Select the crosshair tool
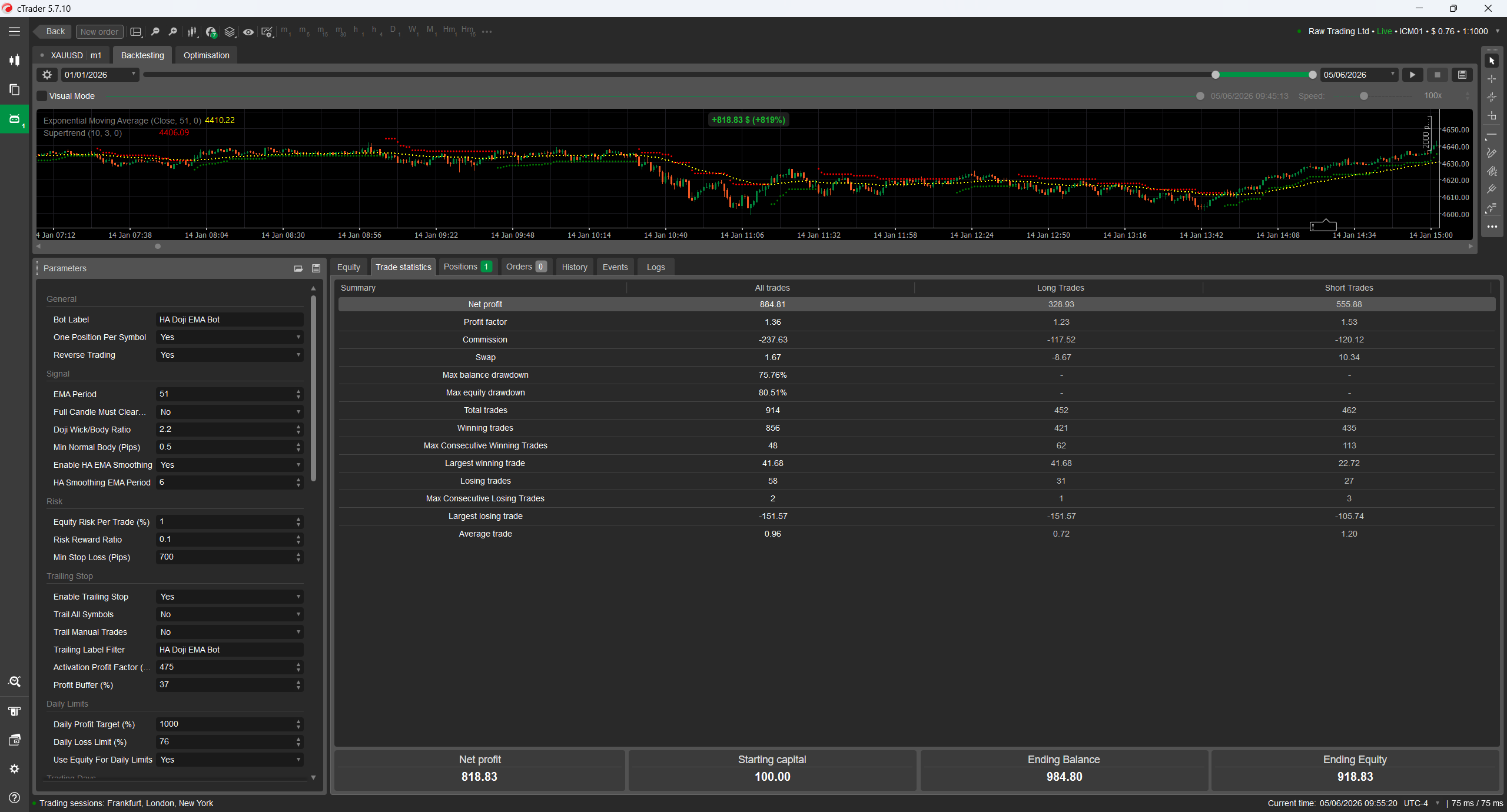Viewport: 1507px width, 812px height. coord(1492,79)
